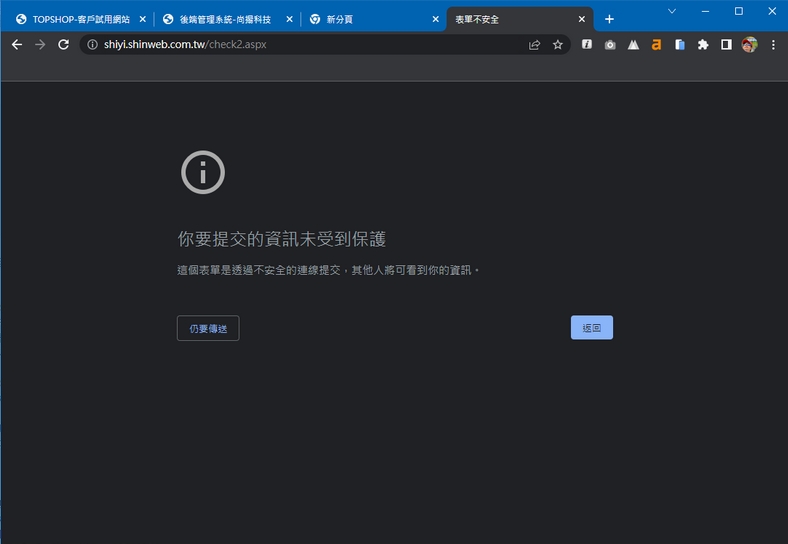Image resolution: width=788 pixels, height=544 pixels.
Task: Close the 表單不安全 tab
Action: click(x=582, y=19)
